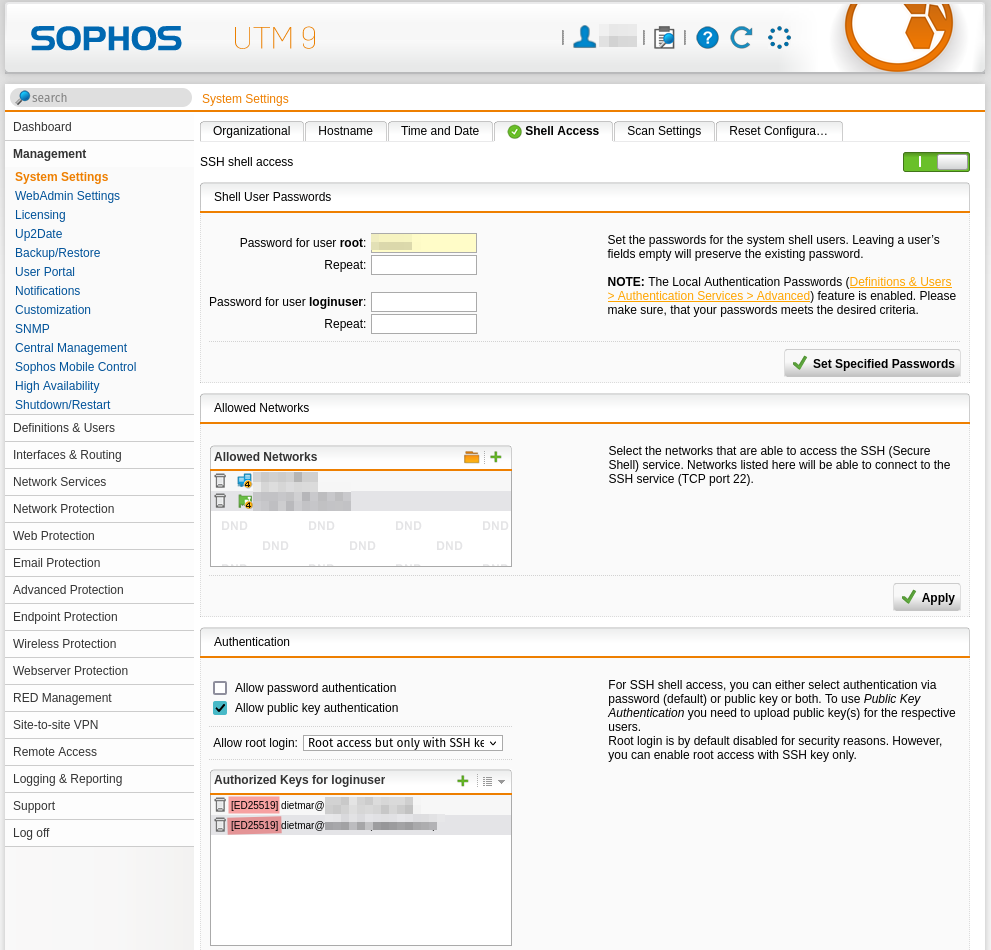
Task: Click the Repeat password field for root
Action: pyautogui.click(x=423, y=265)
